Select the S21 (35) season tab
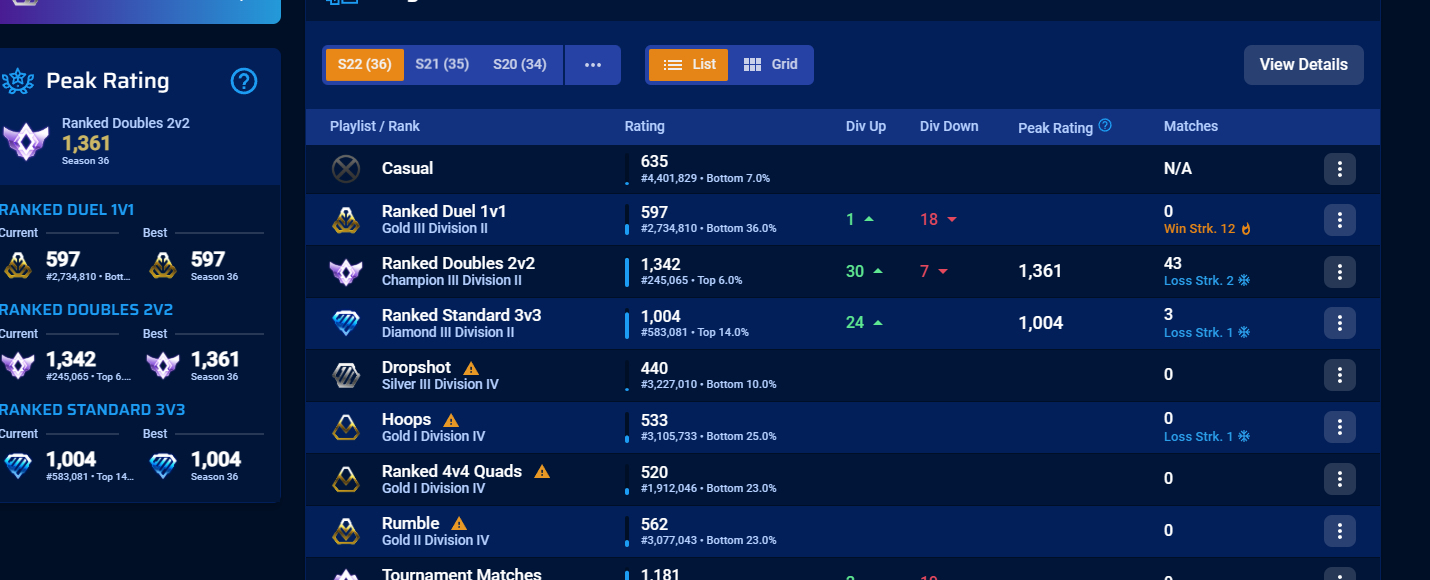 point(442,65)
